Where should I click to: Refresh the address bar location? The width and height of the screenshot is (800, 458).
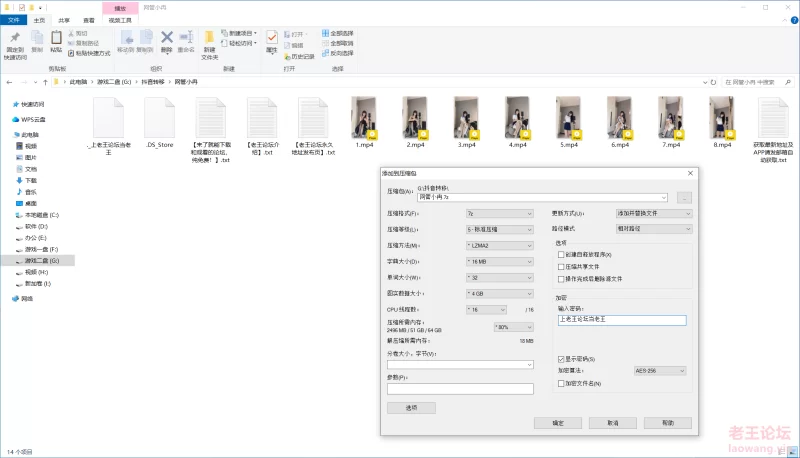click(x=713, y=82)
